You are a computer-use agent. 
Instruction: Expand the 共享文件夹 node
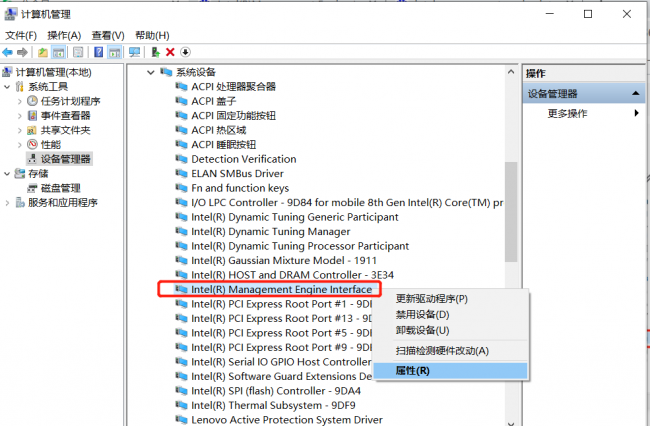(19, 130)
